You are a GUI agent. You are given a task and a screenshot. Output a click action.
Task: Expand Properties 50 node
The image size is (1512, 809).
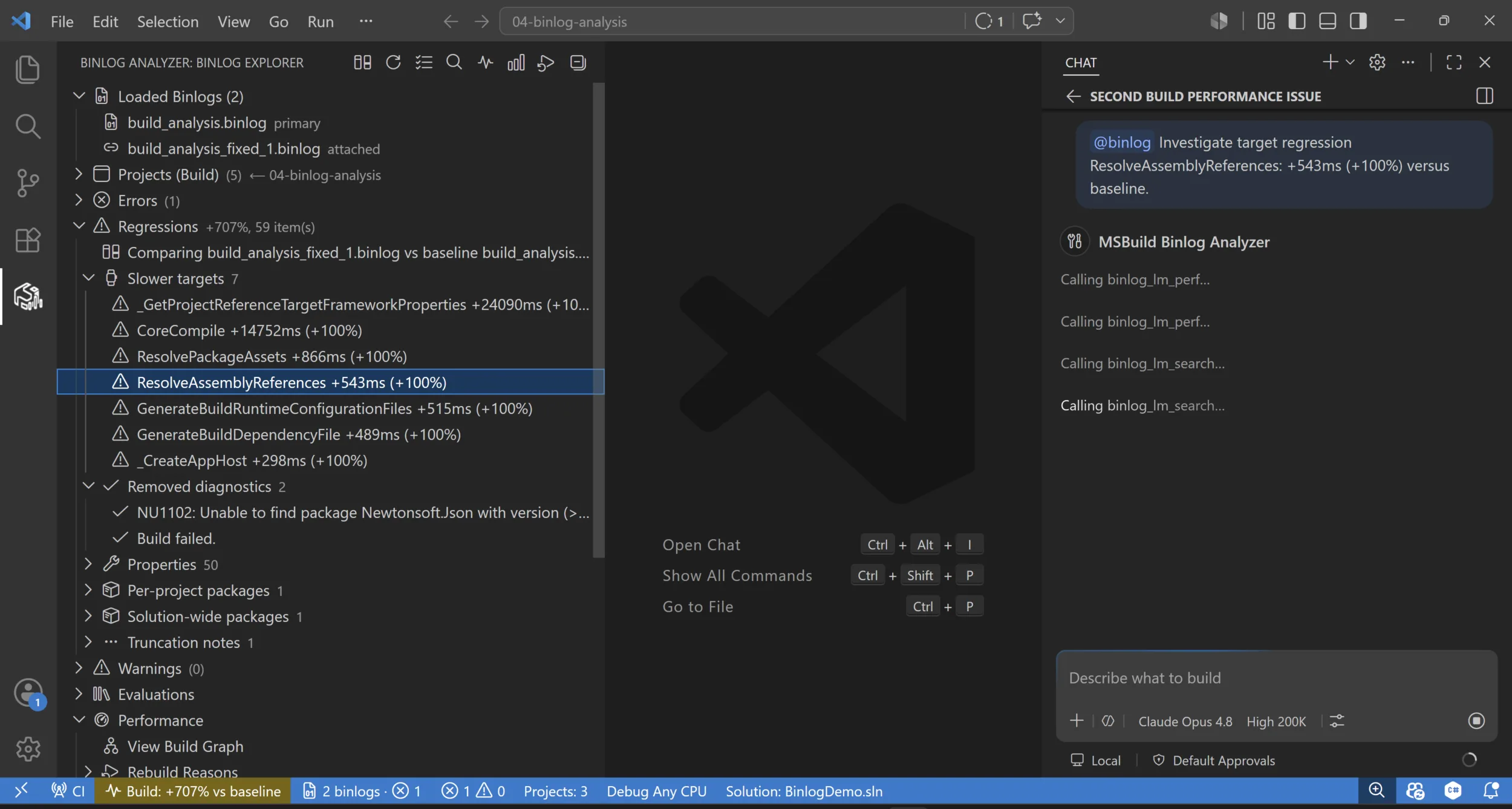tap(88, 565)
